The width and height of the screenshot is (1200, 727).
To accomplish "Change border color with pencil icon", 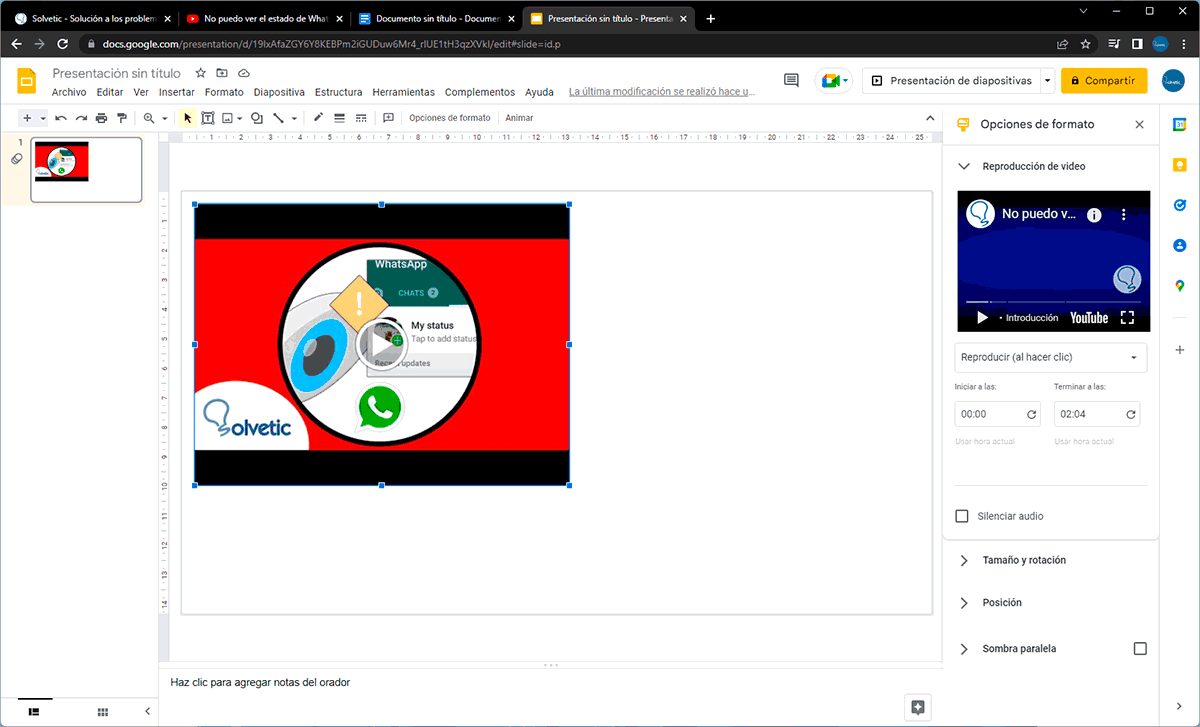I will pyautogui.click(x=319, y=118).
